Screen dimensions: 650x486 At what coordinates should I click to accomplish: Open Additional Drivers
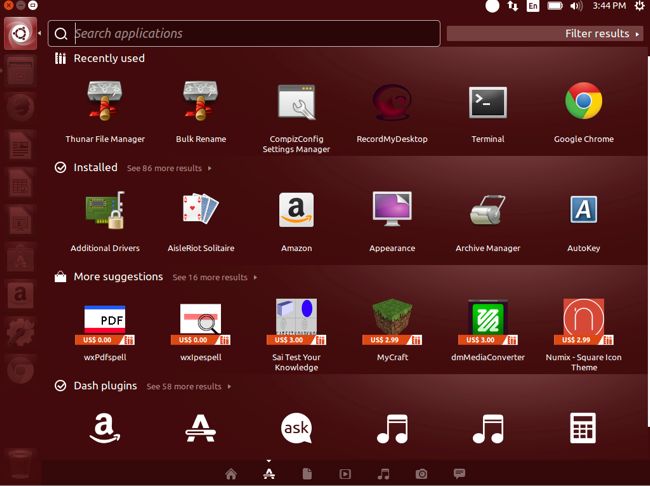tap(105, 222)
